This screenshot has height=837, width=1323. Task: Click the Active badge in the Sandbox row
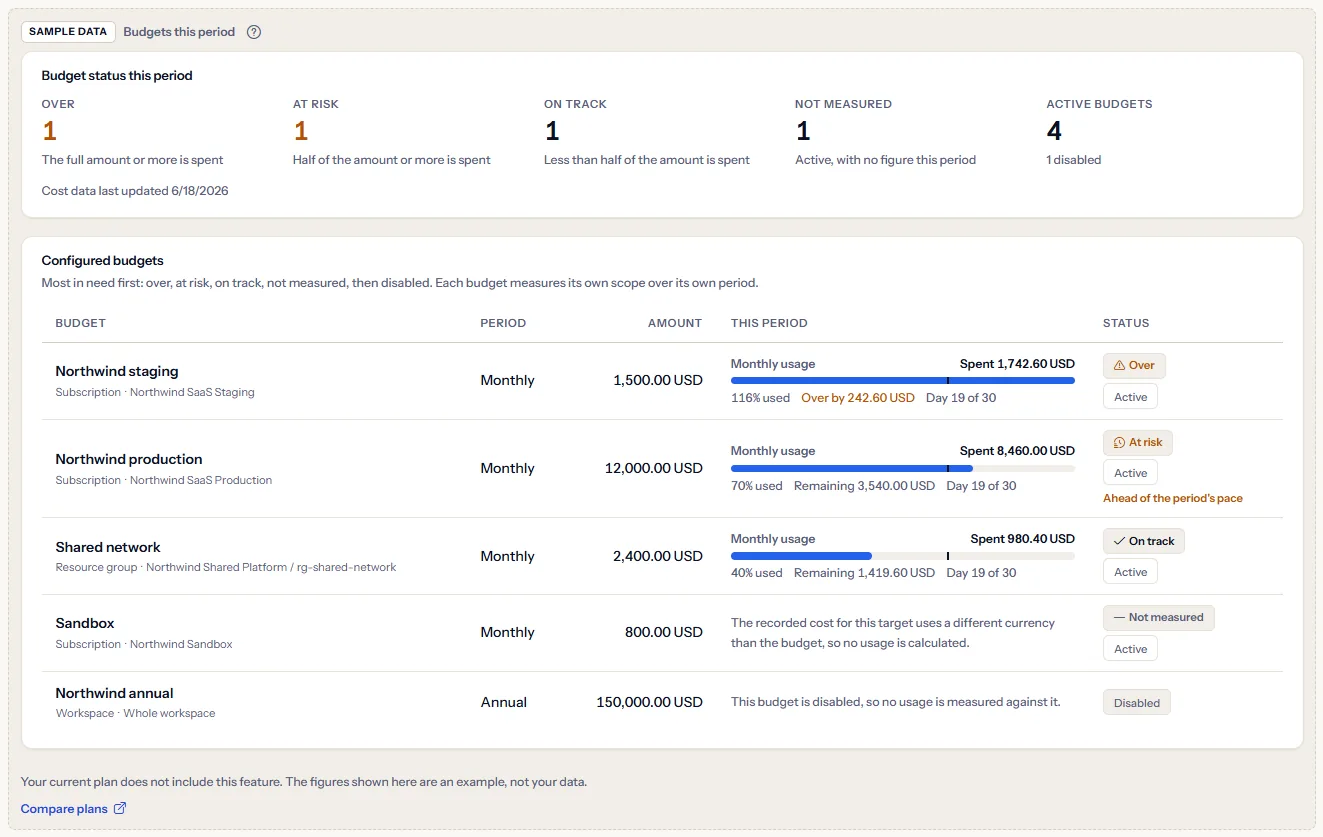coord(1131,649)
